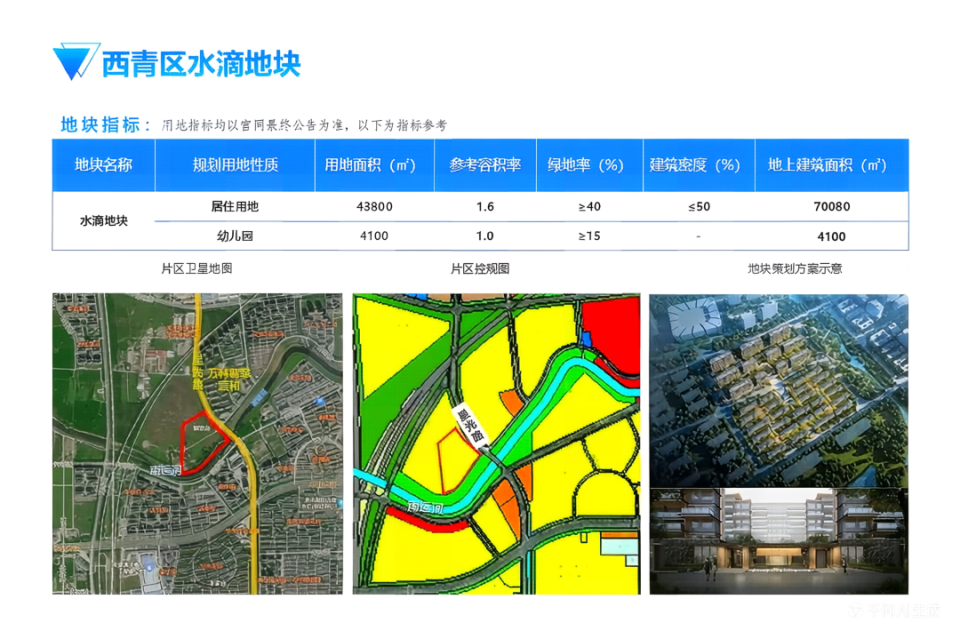
Task: Open the zoning plan map image
Action: (x=497, y=444)
